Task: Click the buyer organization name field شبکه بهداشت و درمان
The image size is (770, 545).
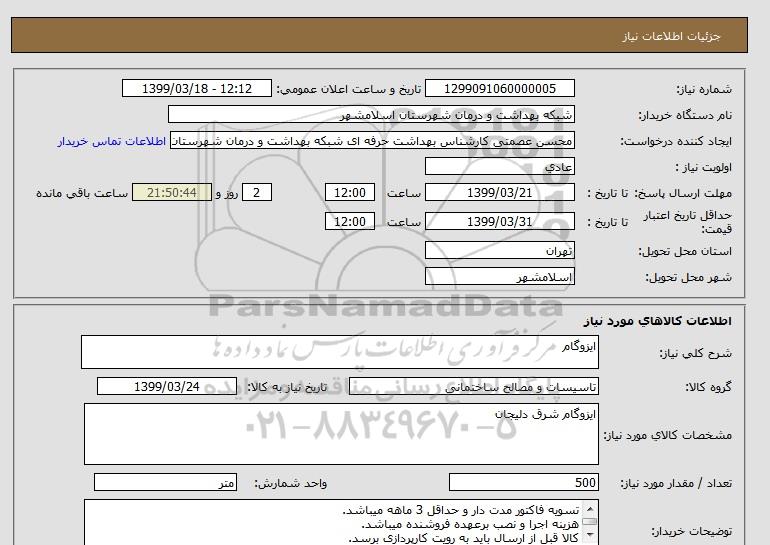Action: click(x=371, y=114)
